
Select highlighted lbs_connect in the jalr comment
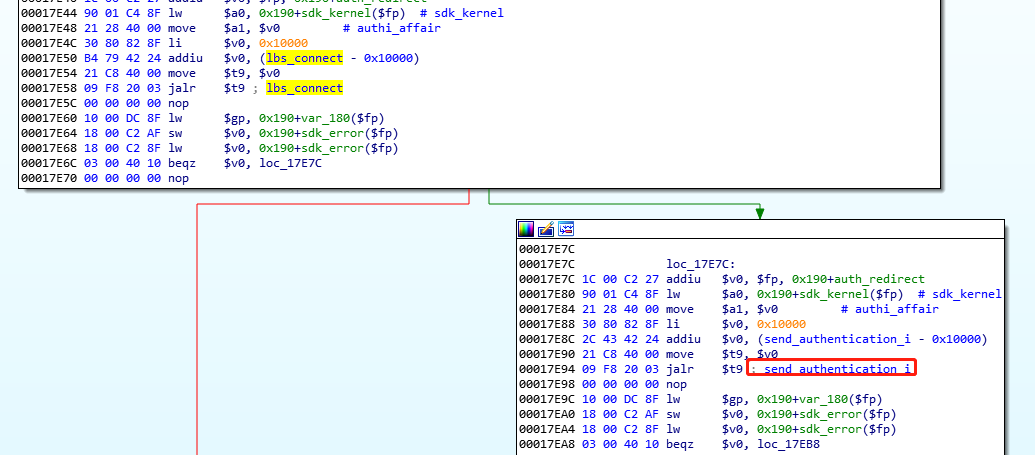click(x=304, y=88)
